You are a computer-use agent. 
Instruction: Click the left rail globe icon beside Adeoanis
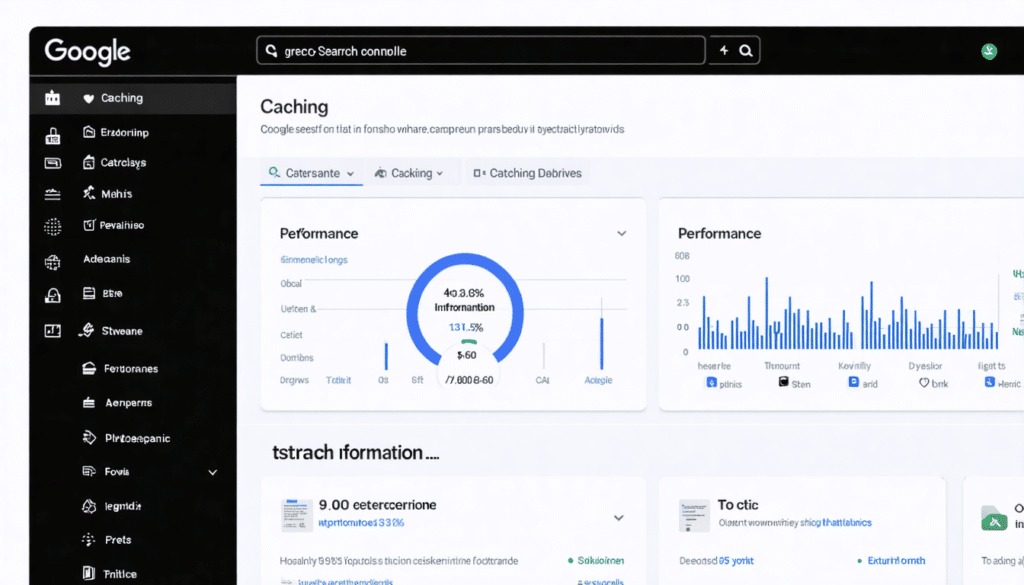click(53, 262)
